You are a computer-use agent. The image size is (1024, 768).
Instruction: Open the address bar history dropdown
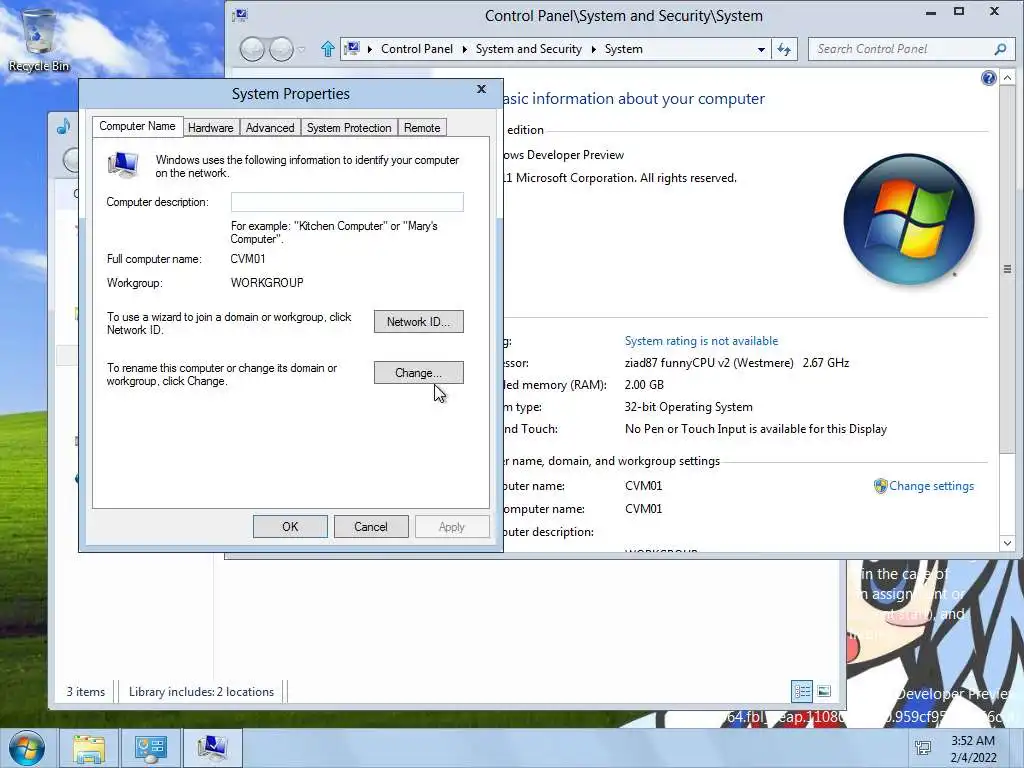761,49
